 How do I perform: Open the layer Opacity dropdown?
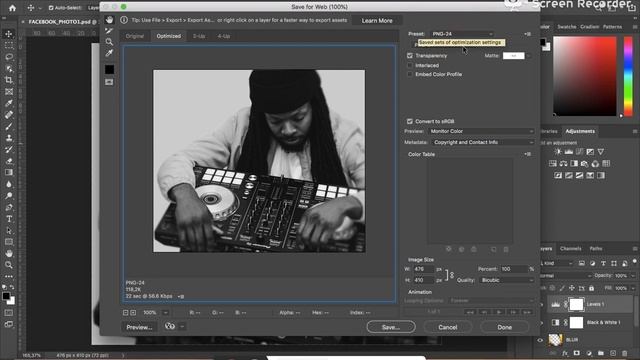[x=633, y=276]
